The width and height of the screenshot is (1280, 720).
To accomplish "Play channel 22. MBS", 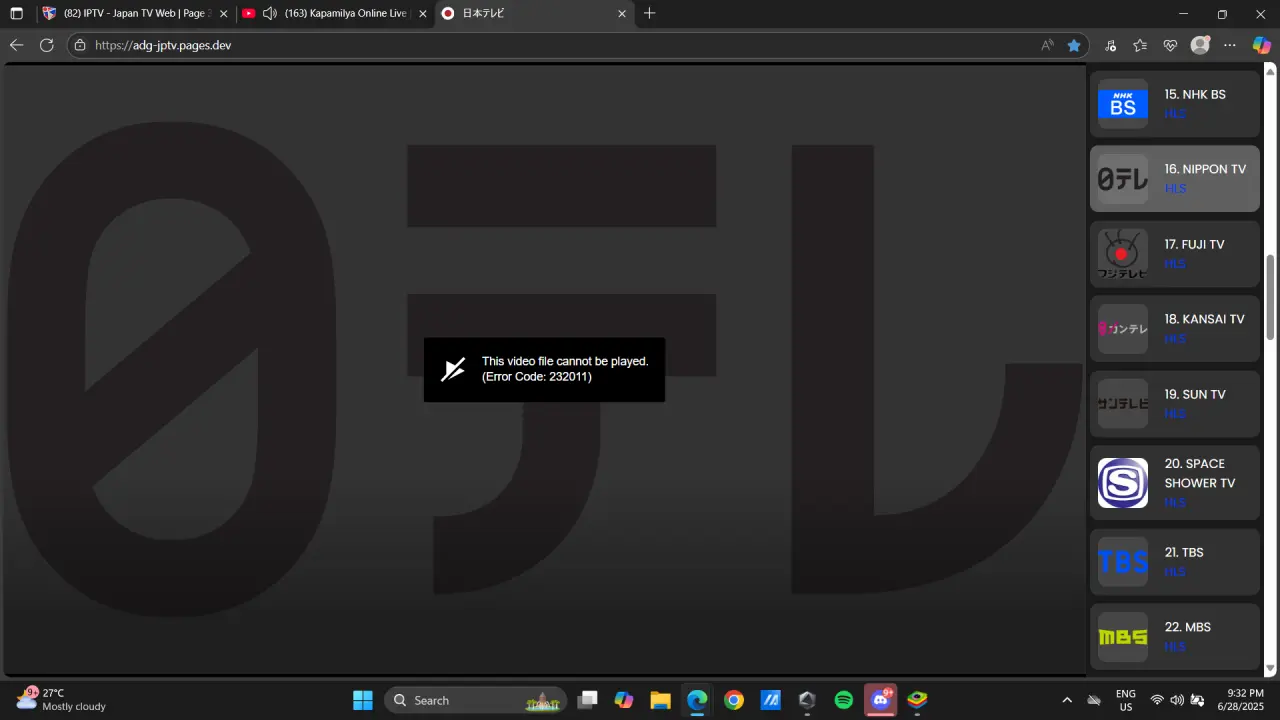I will 1175,637.
